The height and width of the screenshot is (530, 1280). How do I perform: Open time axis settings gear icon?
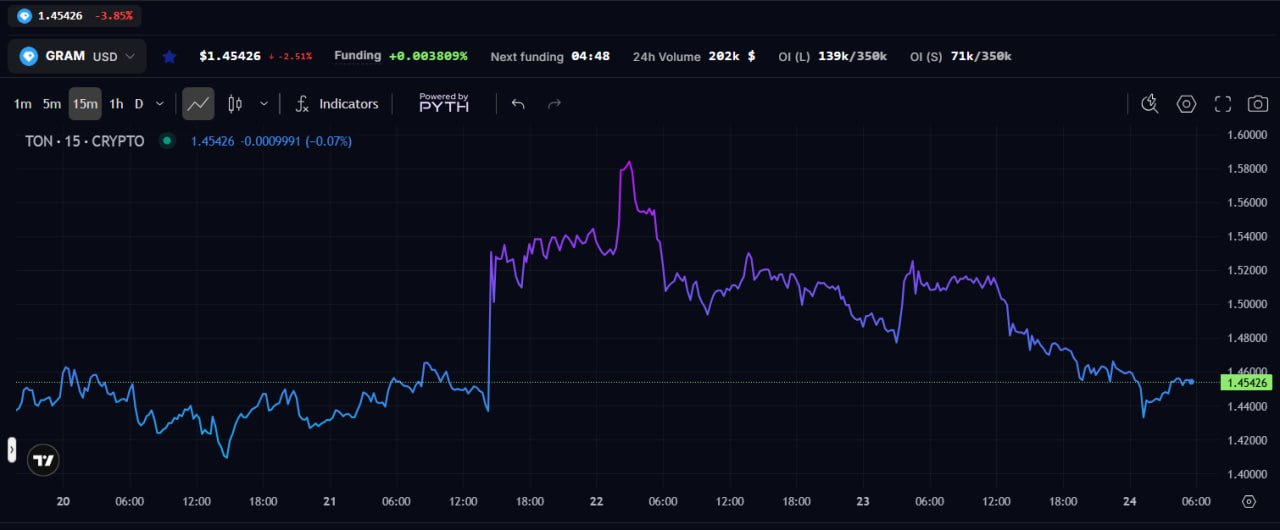[x=1248, y=501]
